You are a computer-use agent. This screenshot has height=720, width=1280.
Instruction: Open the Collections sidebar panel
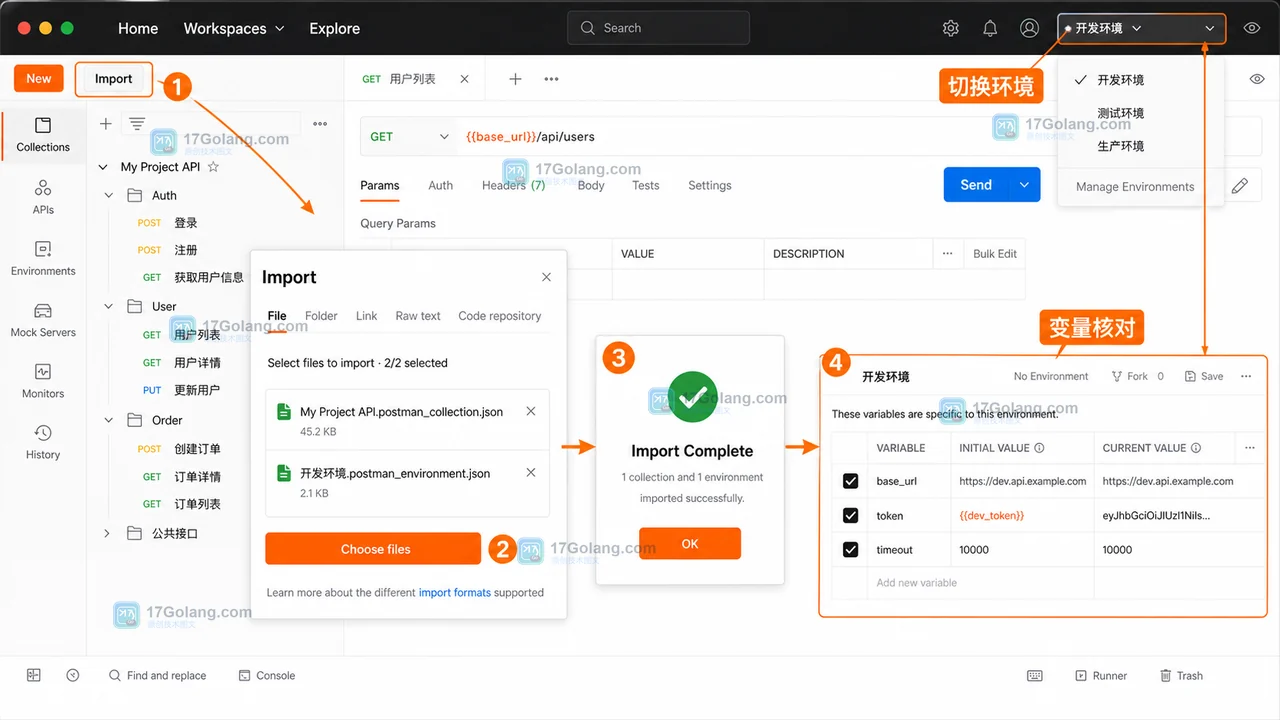(43, 135)
